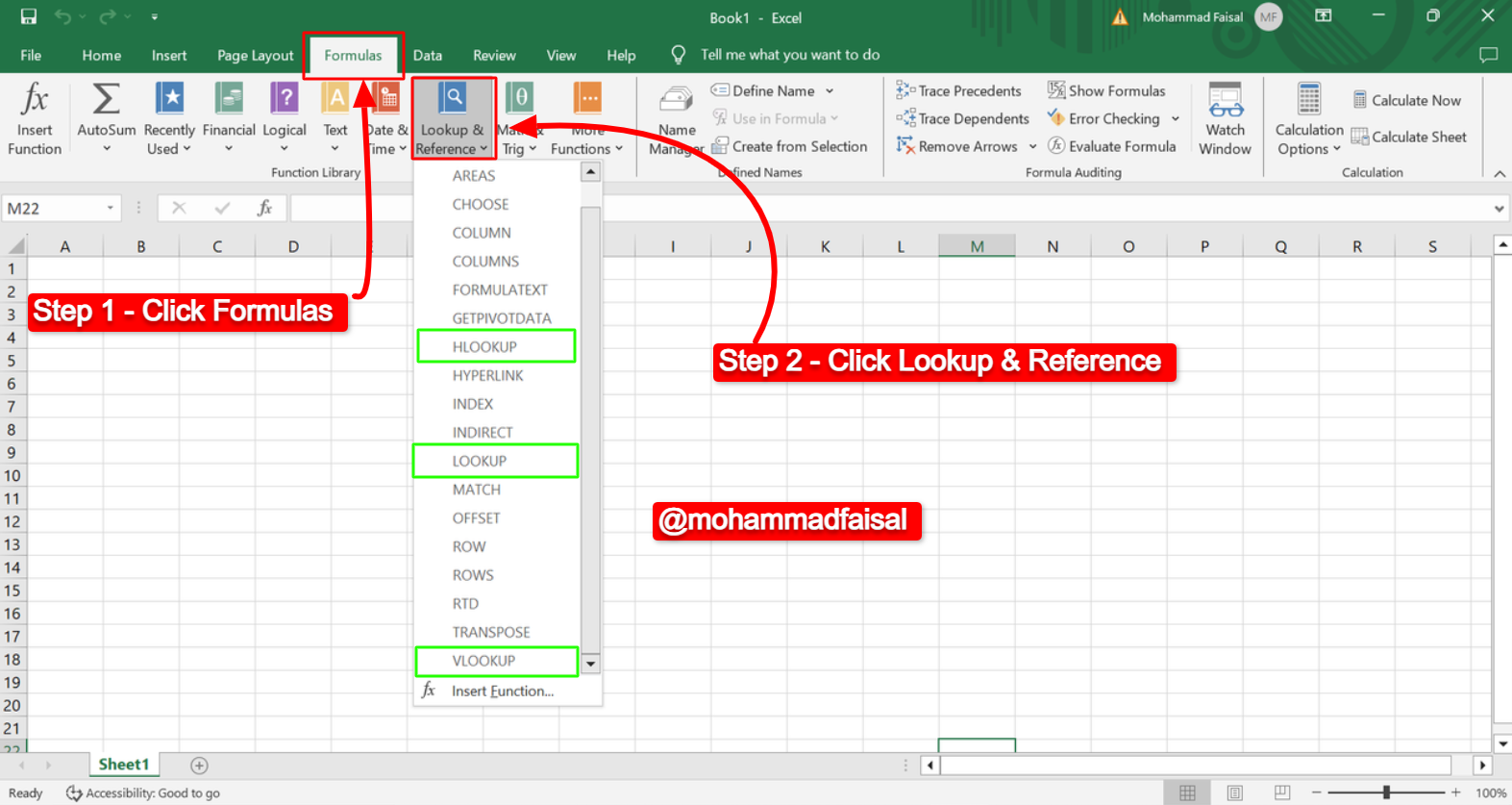
Task: Click the Lookup & Reference button
Action: click(x=454, y=119)
